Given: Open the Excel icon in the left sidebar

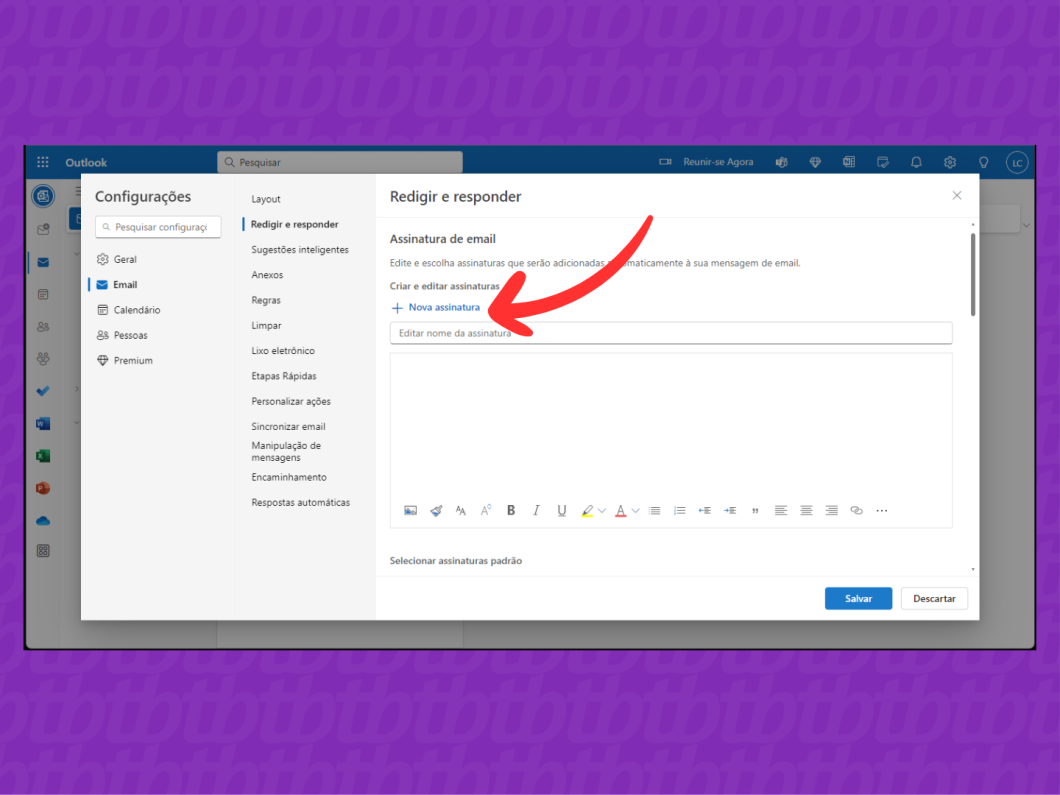Looking at the screenshot, I should [43, 455].
